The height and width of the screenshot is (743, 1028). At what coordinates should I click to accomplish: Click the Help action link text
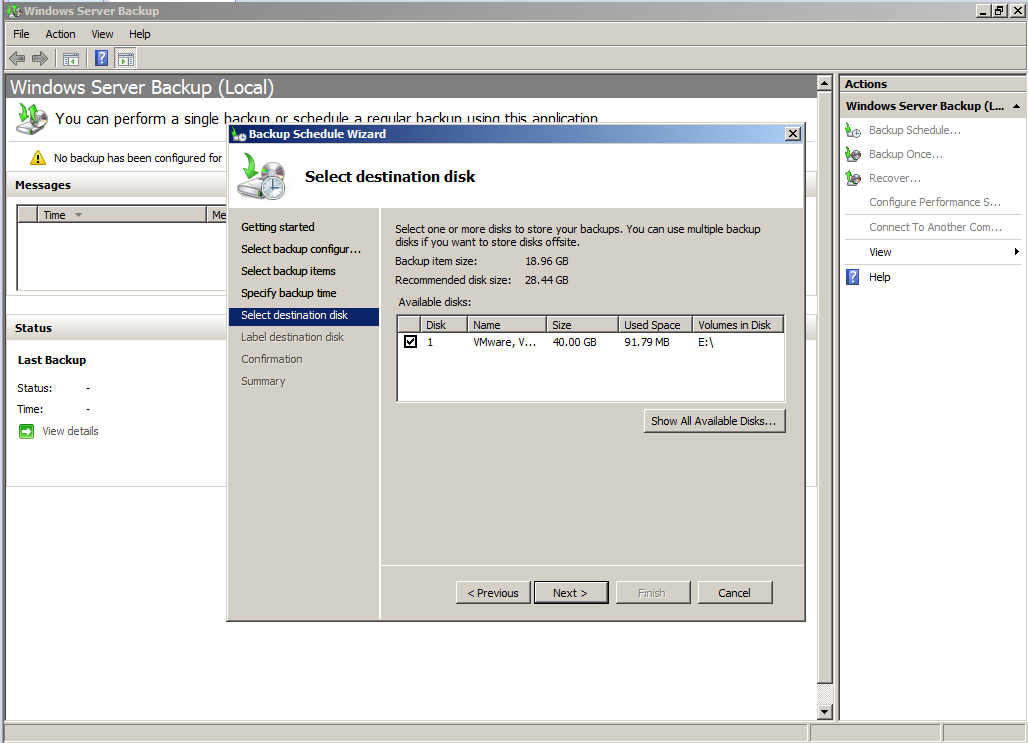[879, 277]
